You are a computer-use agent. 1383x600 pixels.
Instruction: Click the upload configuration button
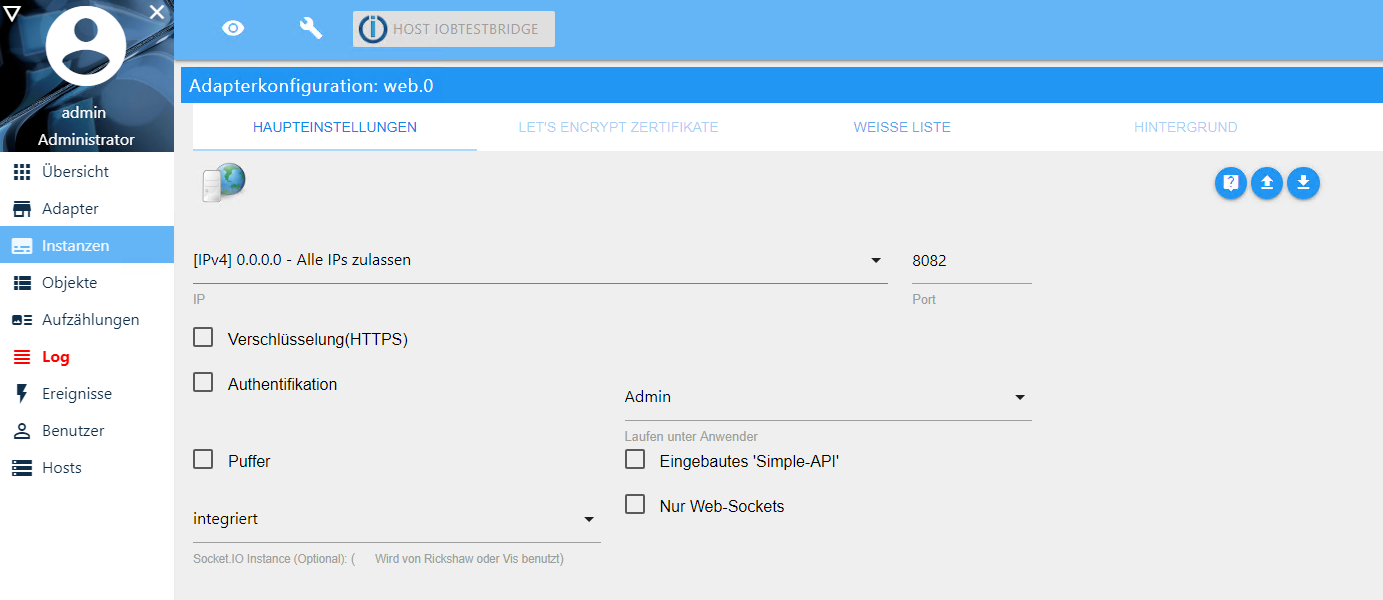[1267, 183]
